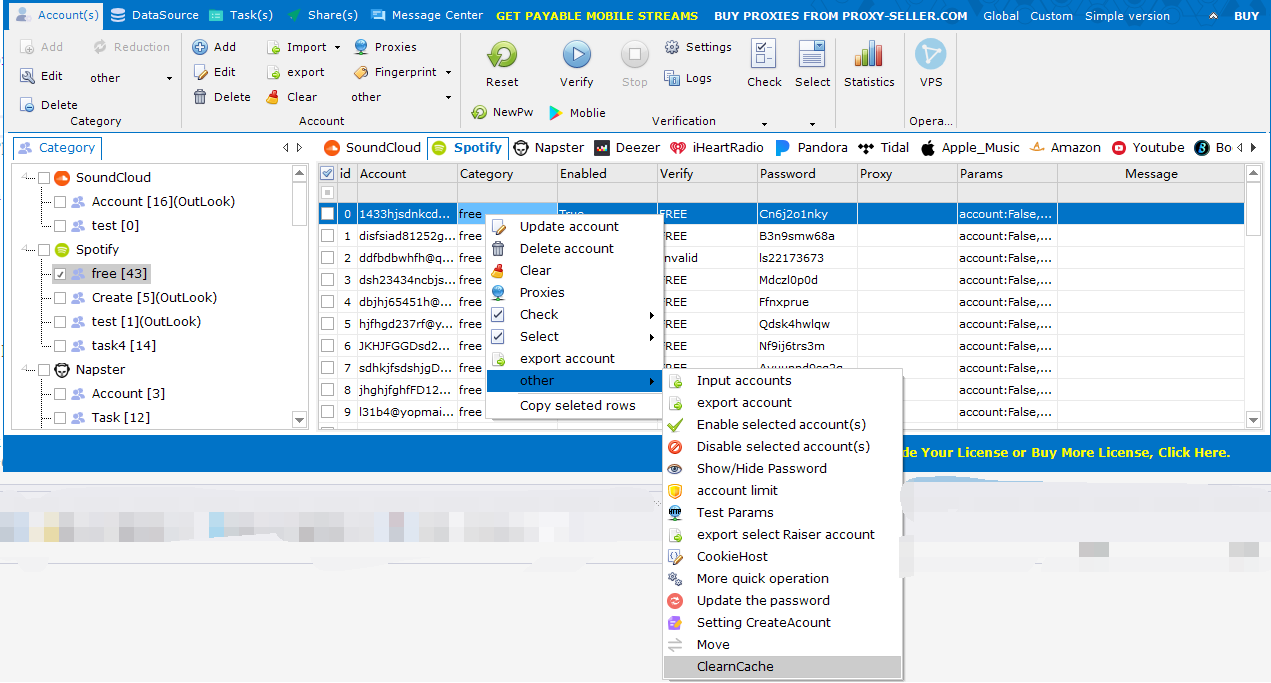Open the Category group other dropdown
The height and width of the screenshot is (683, 1271).
[x=169, y=78]
